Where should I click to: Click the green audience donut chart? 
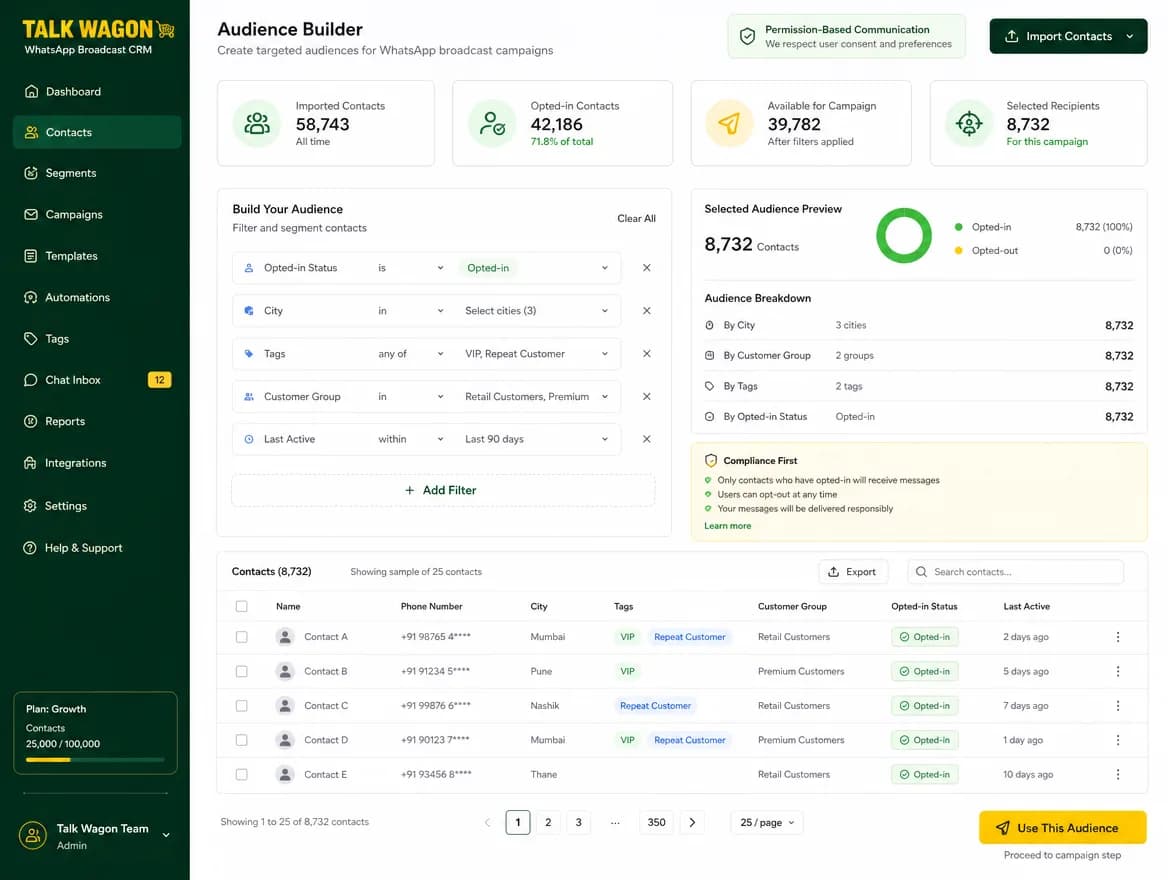(904, 235)
